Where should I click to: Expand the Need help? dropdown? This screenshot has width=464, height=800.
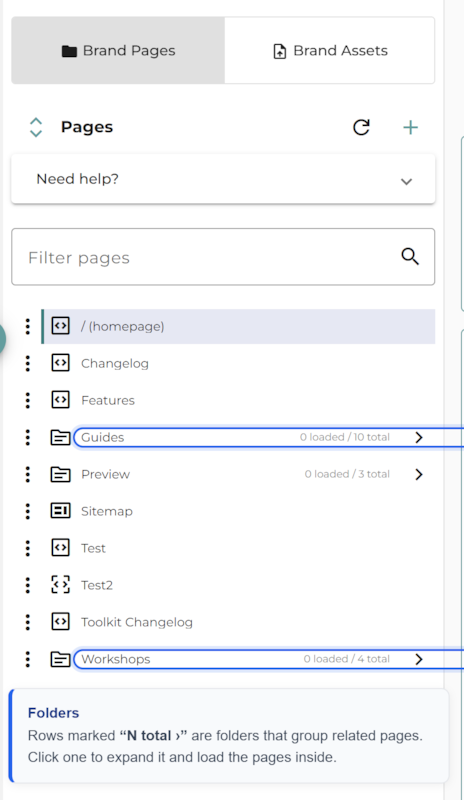(x=223, y=179)
